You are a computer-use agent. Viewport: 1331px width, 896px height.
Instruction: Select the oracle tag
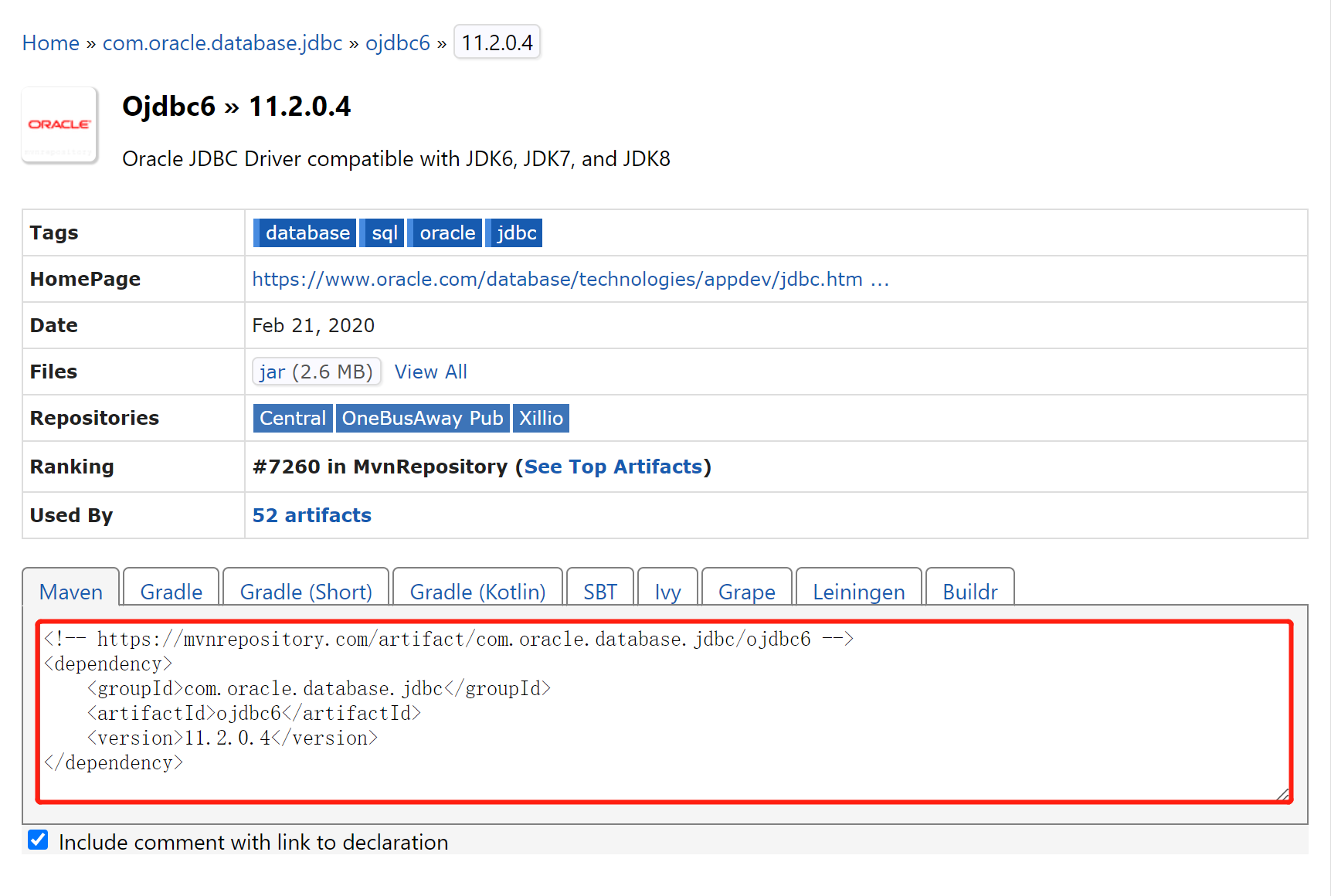pos(444,232)
